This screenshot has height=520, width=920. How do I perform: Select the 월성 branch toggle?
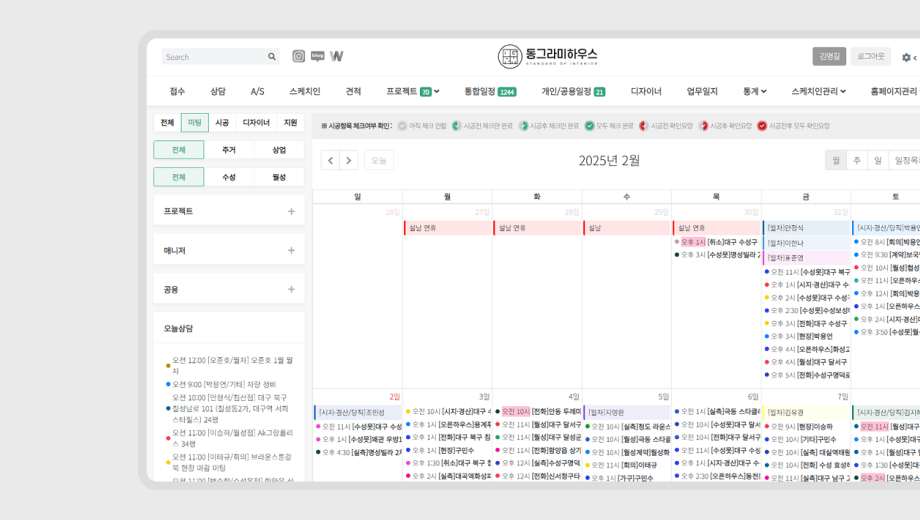pyautogui.click(x=279, y=177)
